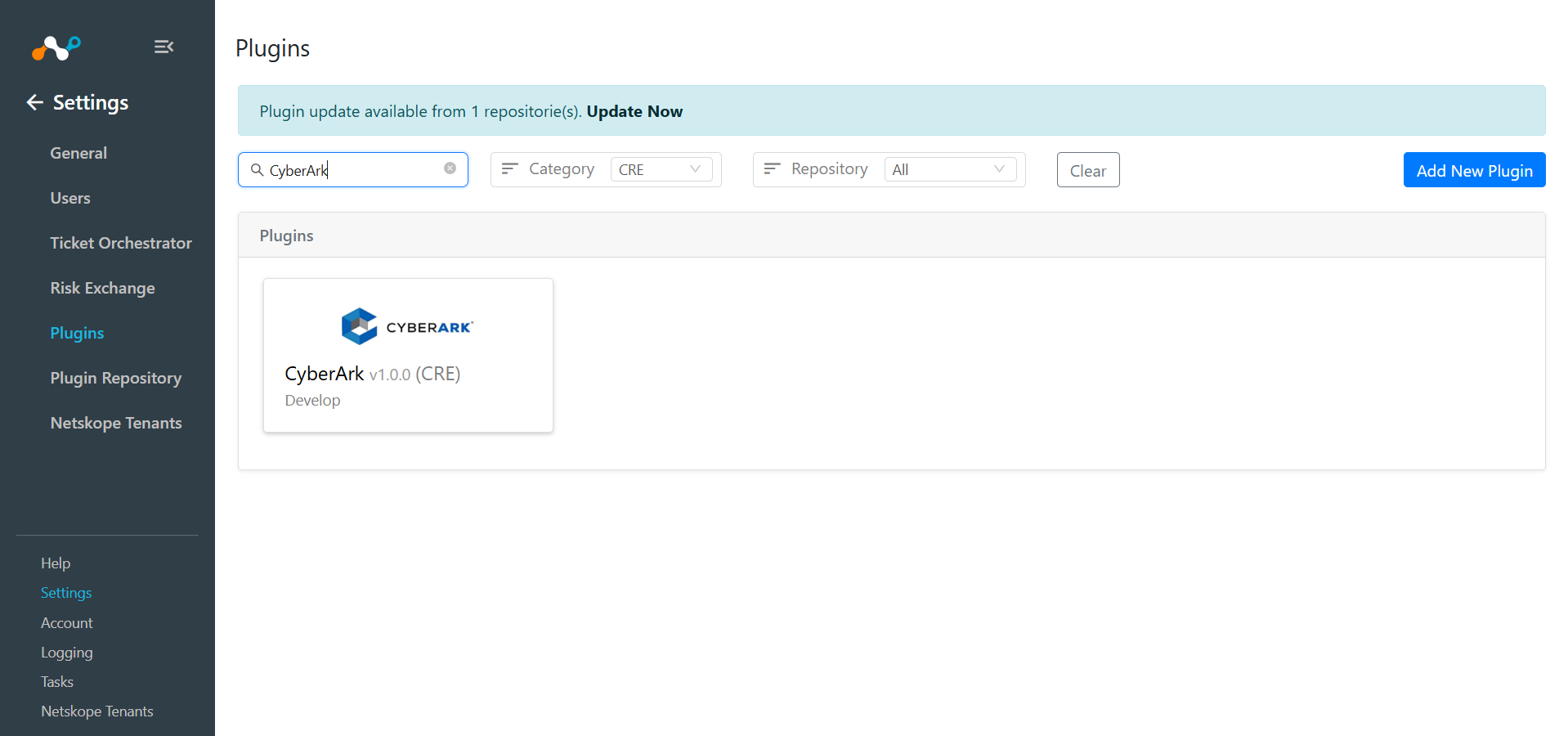
Task: Open Netskope Tenants in bottom sidebar
Action: (97, 711)
